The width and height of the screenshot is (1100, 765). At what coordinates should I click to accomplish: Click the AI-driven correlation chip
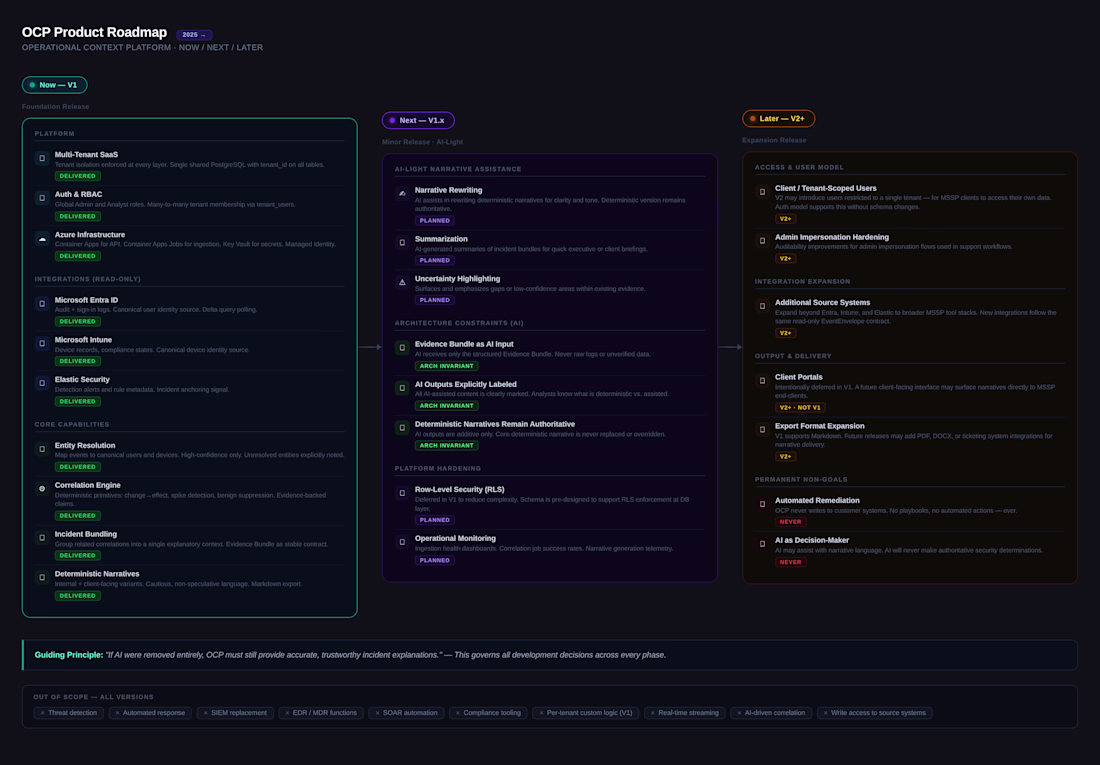(x=771, y=713)
